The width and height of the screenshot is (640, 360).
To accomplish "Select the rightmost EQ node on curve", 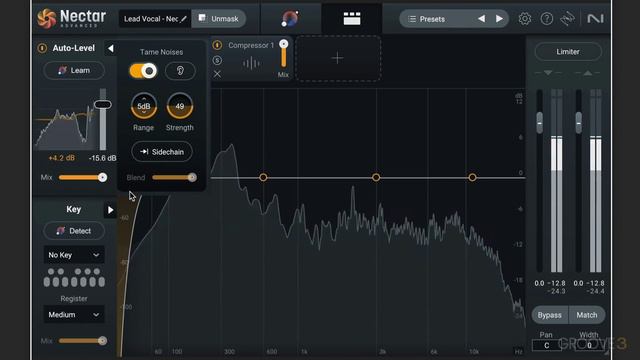I will [472, 177].
